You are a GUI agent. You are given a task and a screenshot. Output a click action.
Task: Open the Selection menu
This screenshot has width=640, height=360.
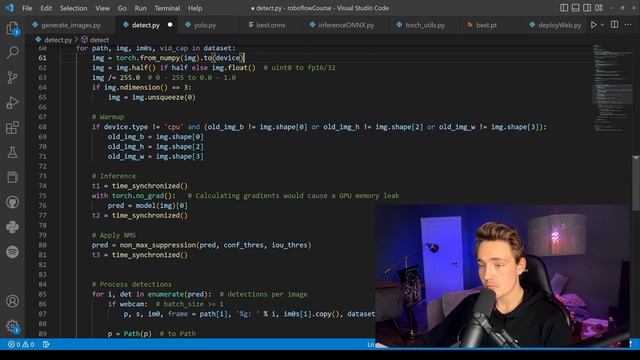tap(73, 8)
